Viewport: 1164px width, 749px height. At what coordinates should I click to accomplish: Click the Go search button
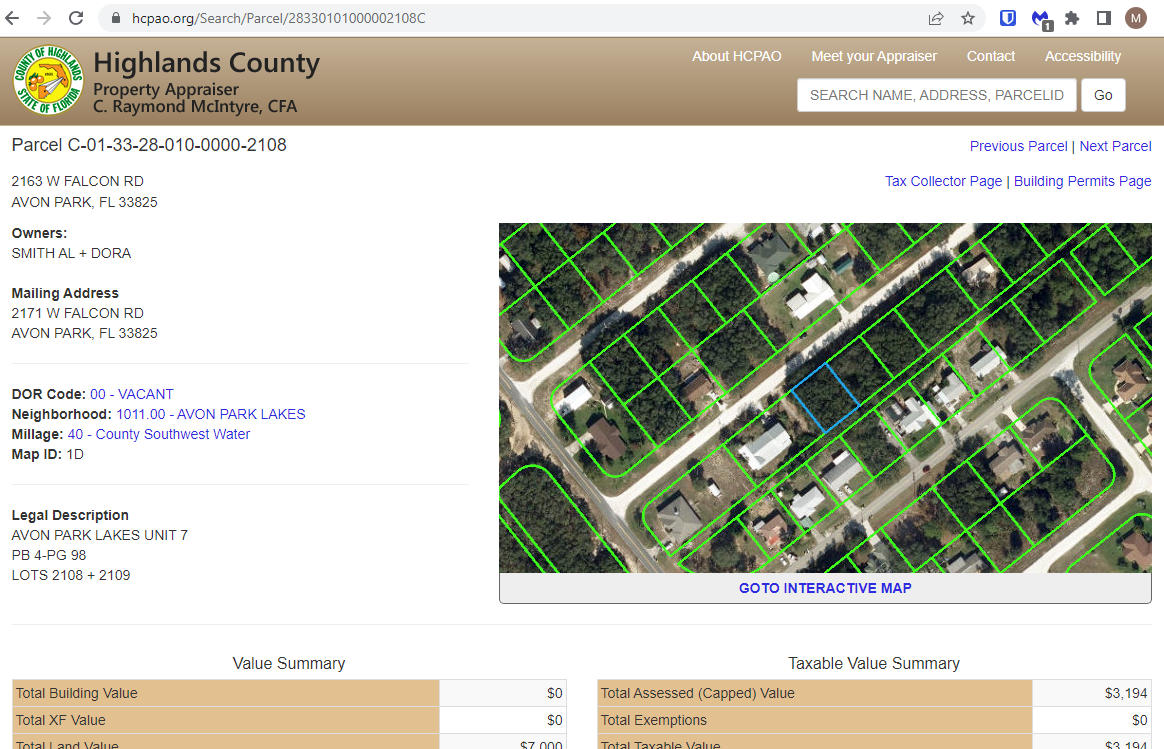[x=1103, y=95]
